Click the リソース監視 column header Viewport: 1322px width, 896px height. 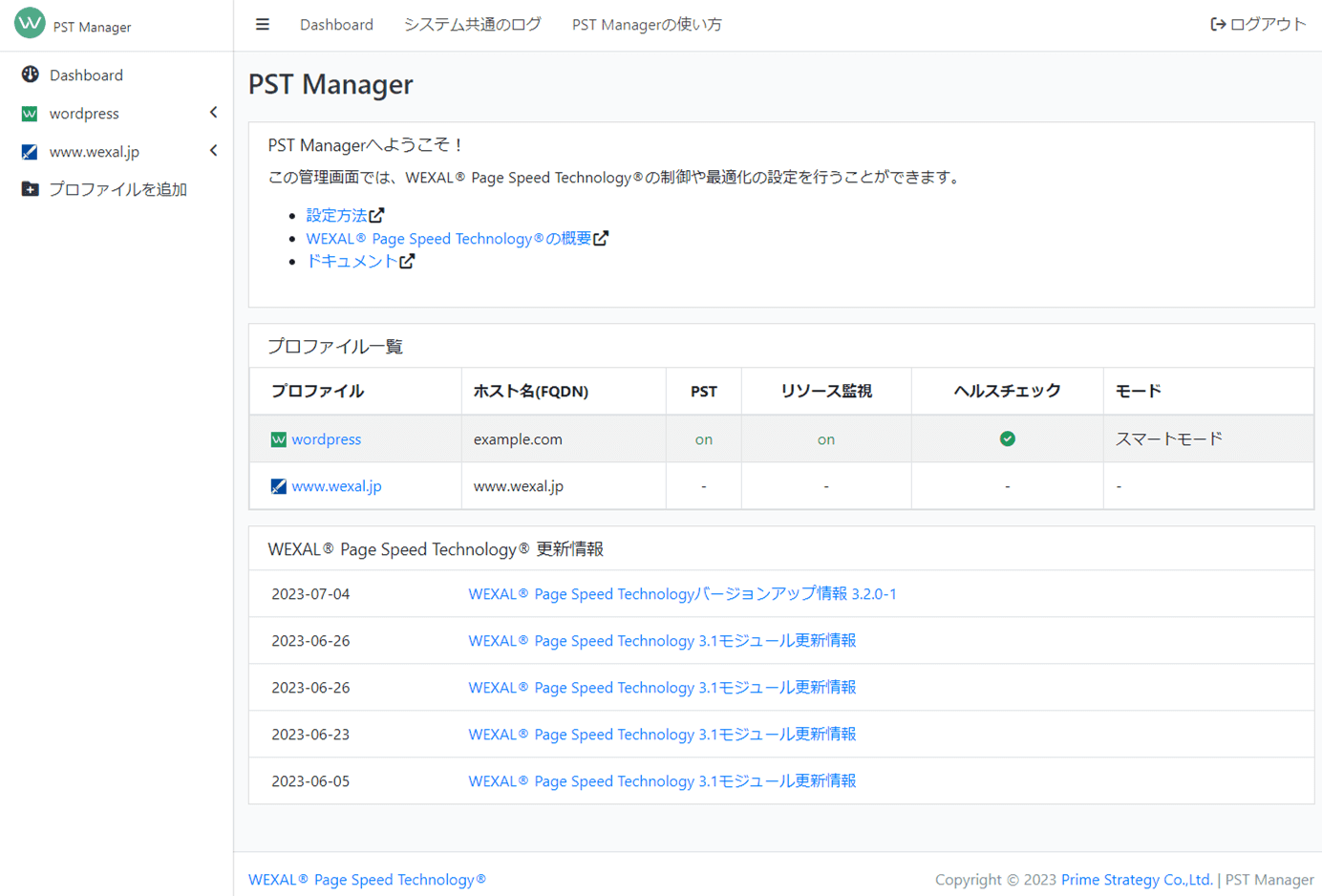(826, 391)
